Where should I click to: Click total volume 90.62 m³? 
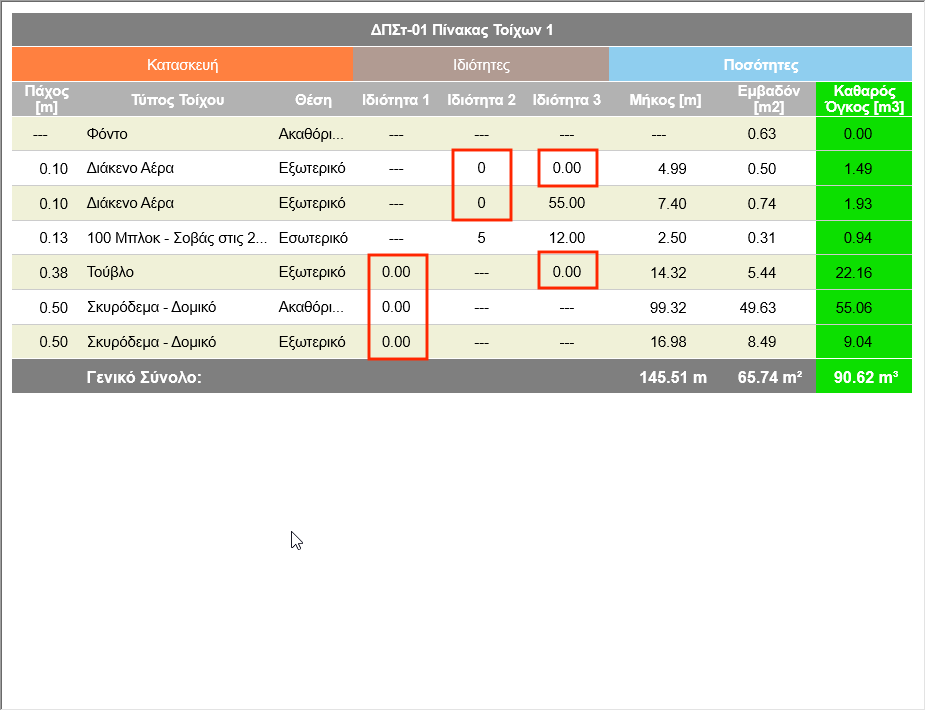click(x=866, y=377)
